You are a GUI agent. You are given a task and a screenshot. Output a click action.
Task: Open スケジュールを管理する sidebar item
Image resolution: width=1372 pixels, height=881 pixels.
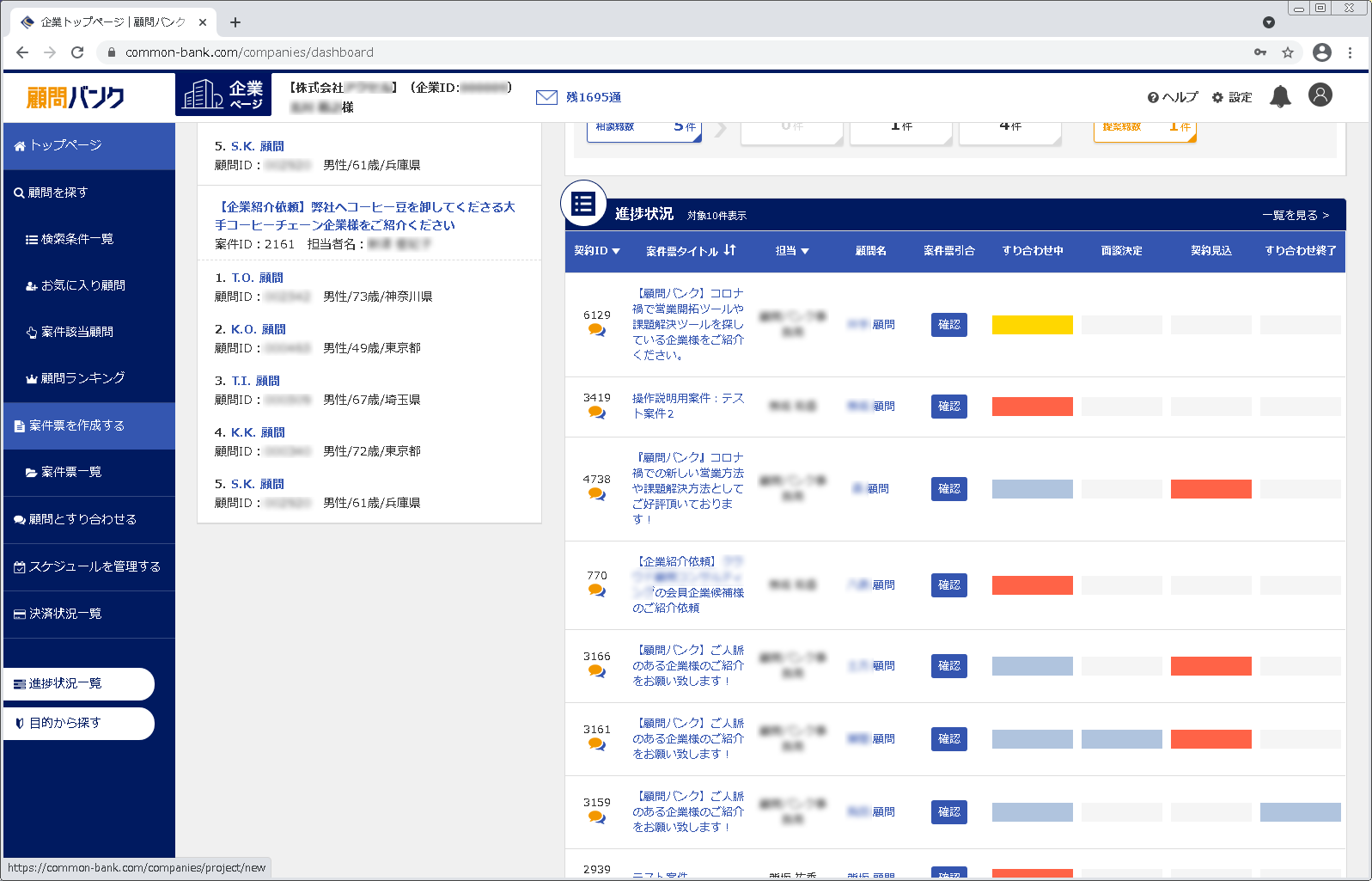point(95,566)
